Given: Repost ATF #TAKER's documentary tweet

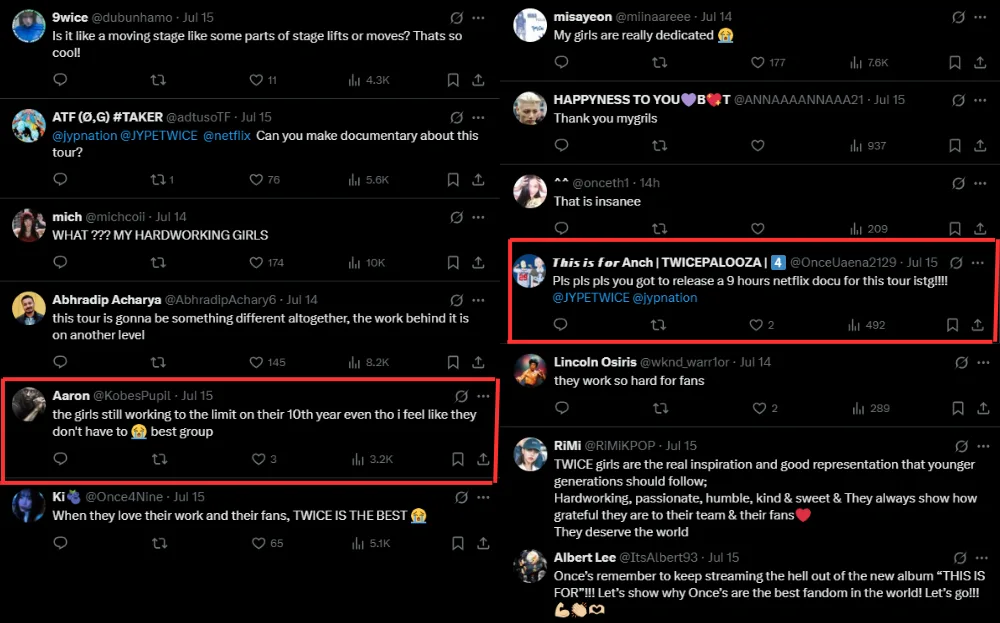Looking at the screenshot, I should point(158,180).
